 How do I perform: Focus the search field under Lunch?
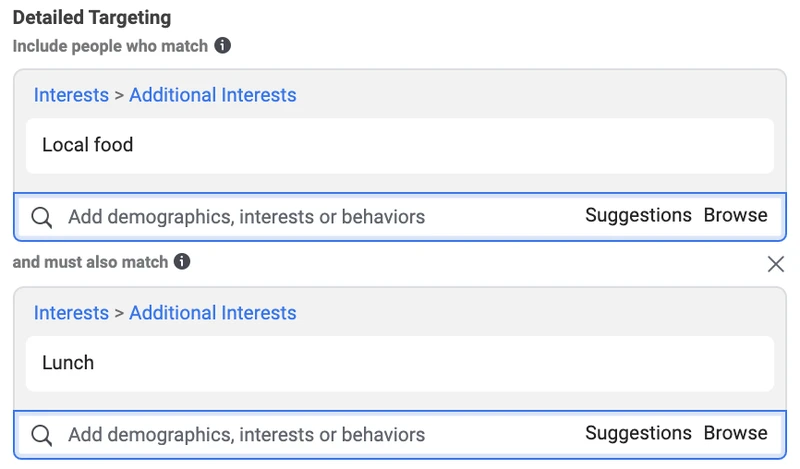(x=400, y=435)
